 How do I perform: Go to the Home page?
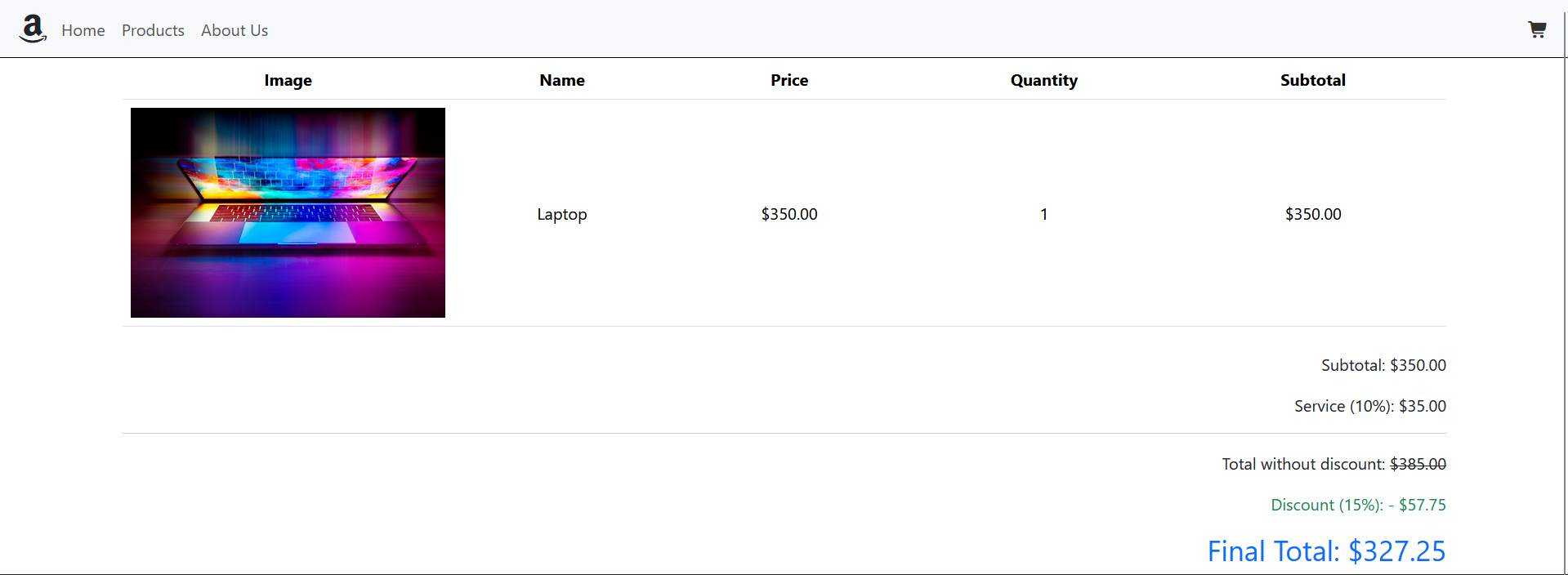(83, 30)
